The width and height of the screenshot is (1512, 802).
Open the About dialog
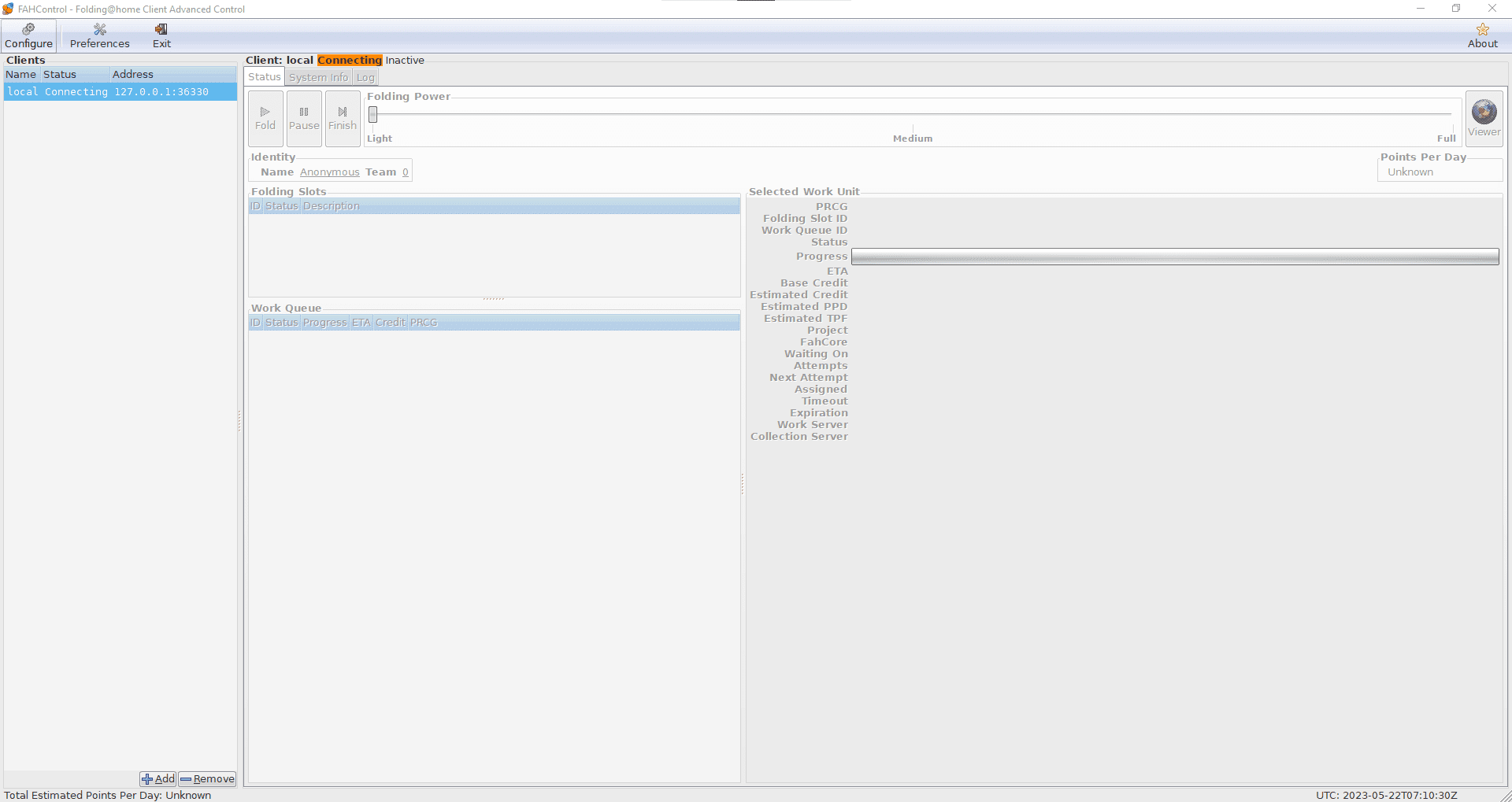click(x=1482, y=36)
